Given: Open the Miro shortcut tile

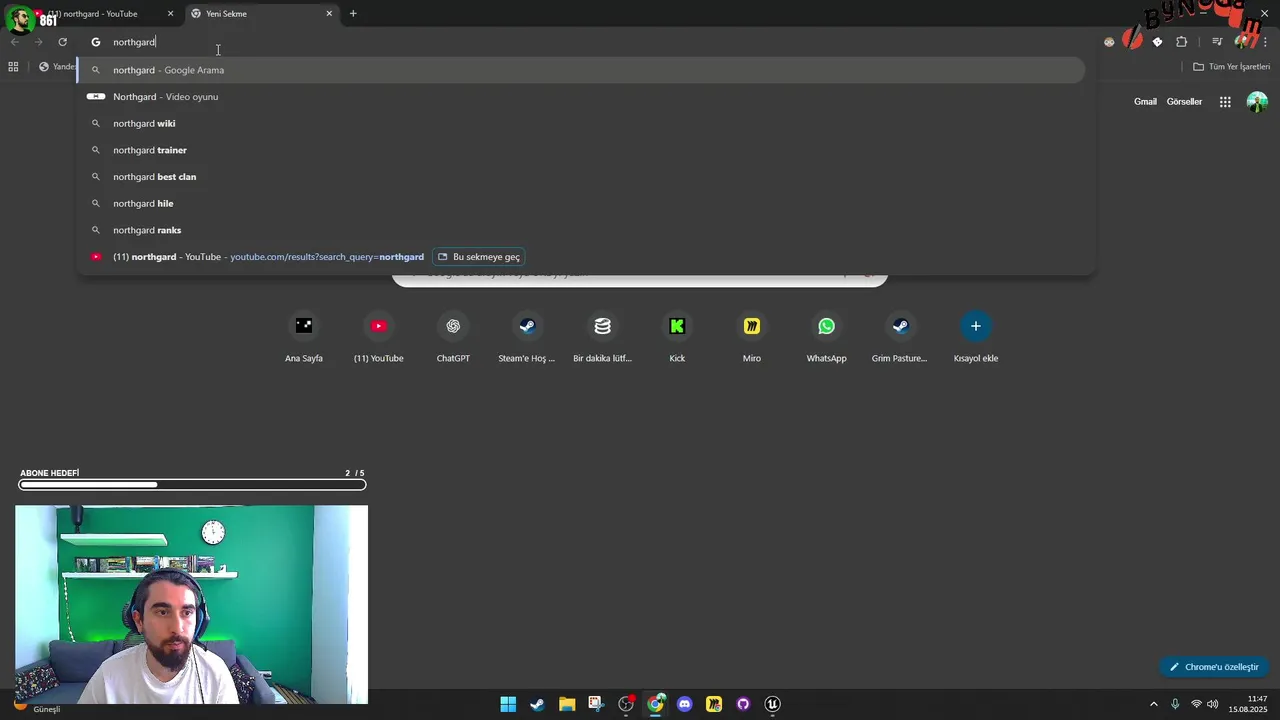Looking at the screenshot, I should pos(752,338).
